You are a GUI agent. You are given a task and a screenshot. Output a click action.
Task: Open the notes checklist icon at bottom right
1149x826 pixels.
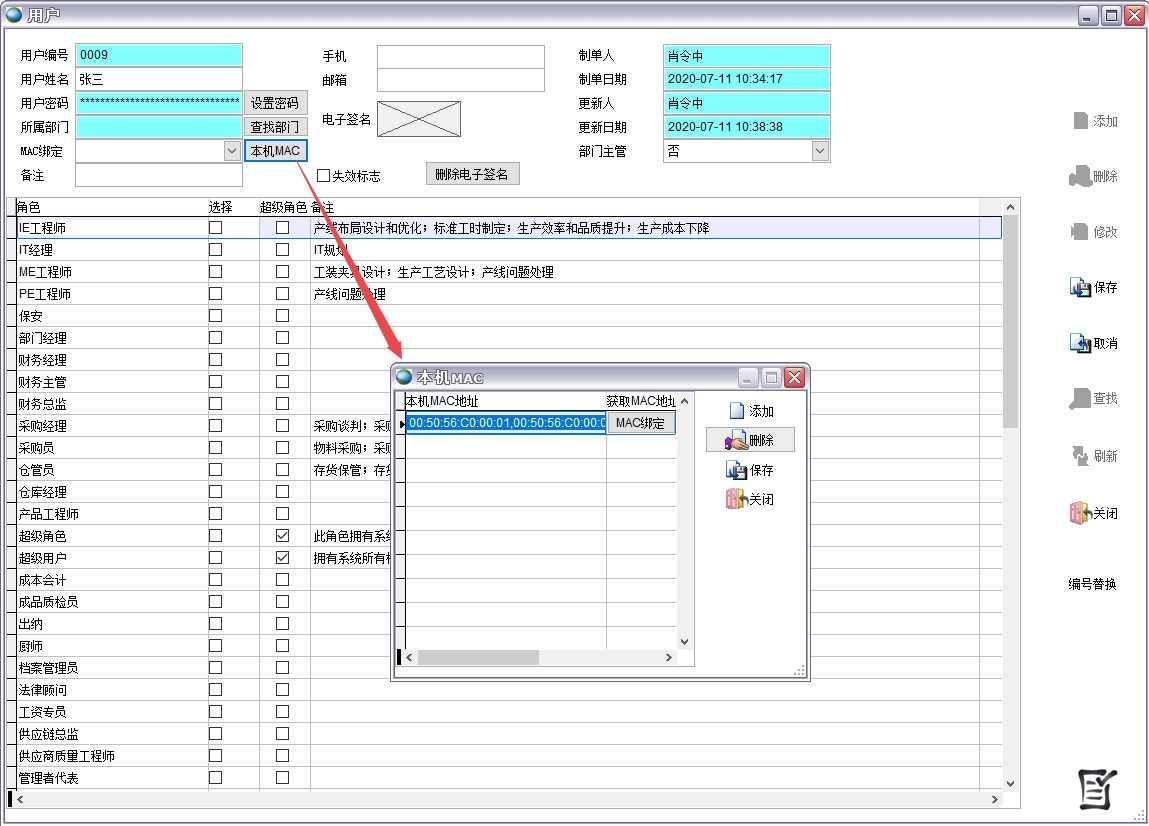pos(1097,789)
